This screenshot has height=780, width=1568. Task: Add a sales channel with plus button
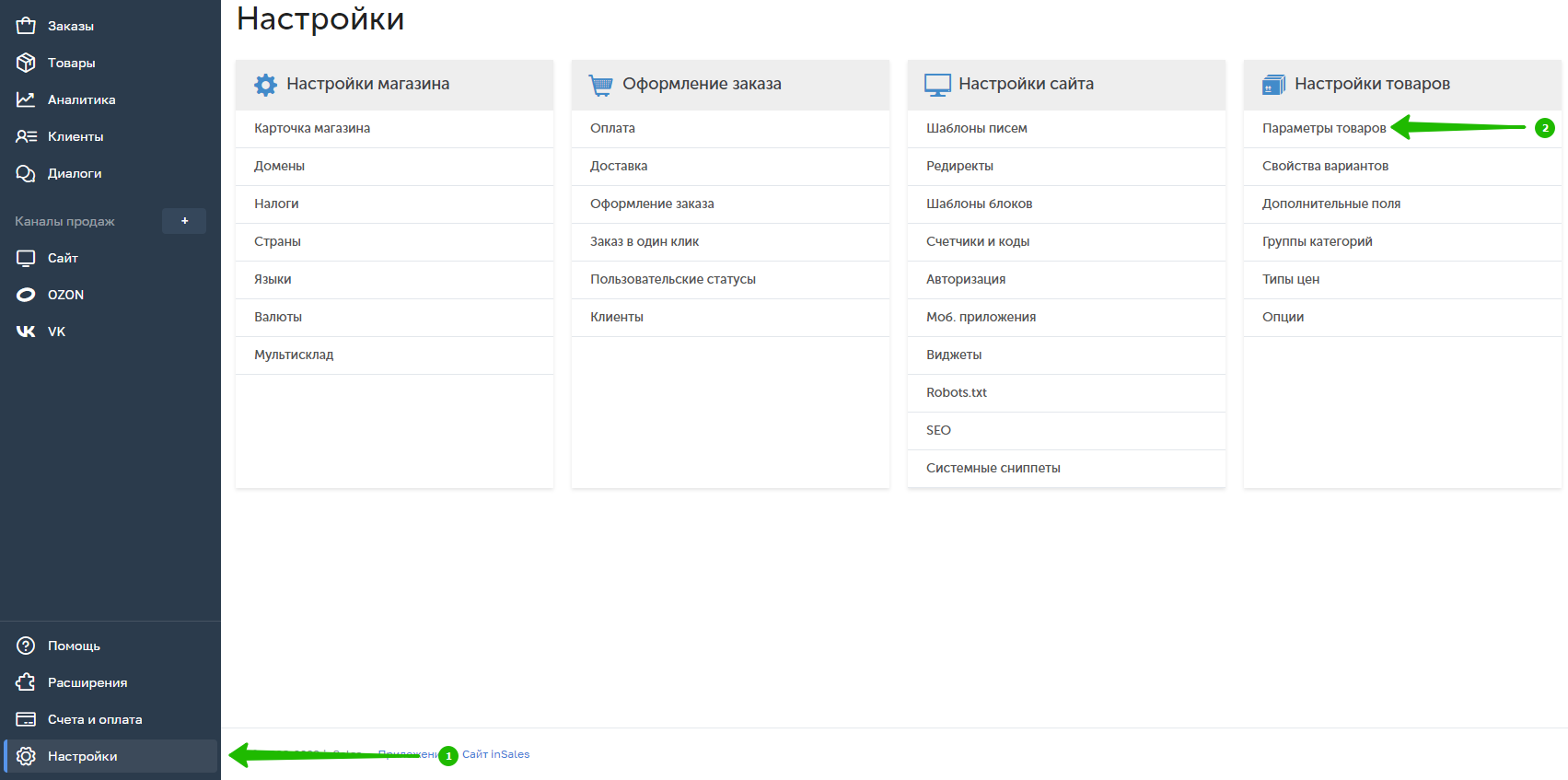[184, 221]
